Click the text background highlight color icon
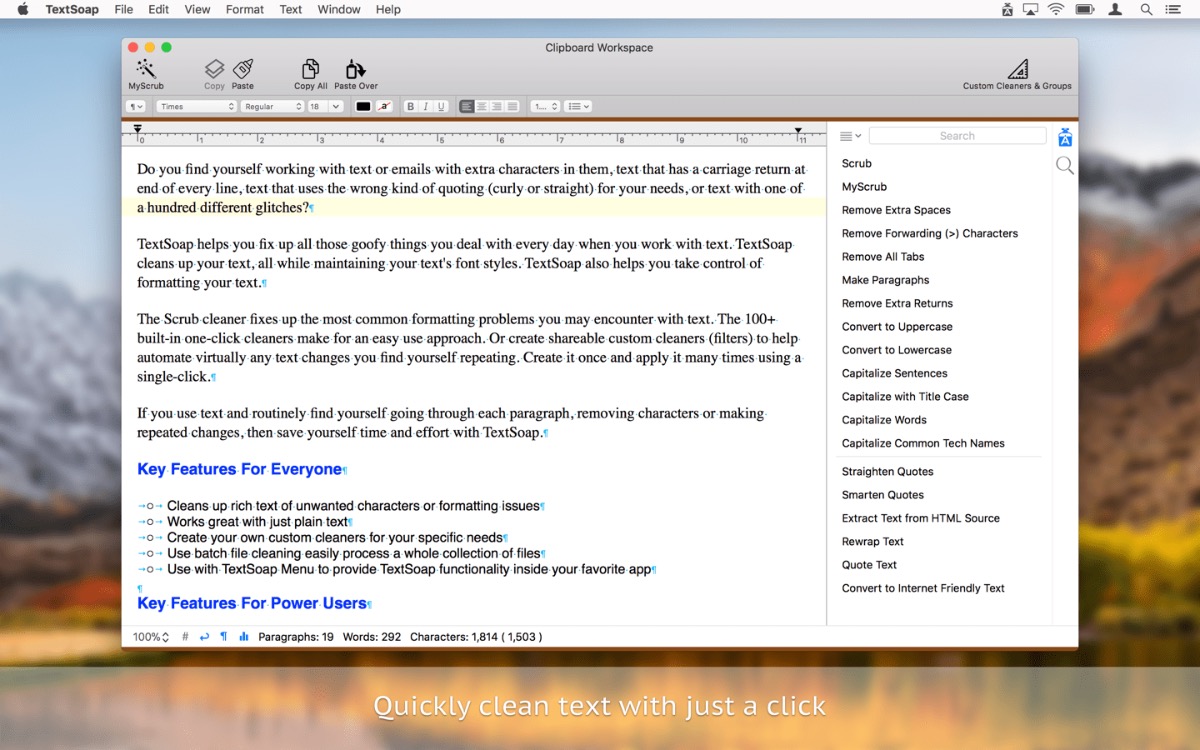 (x=384, y=106)
